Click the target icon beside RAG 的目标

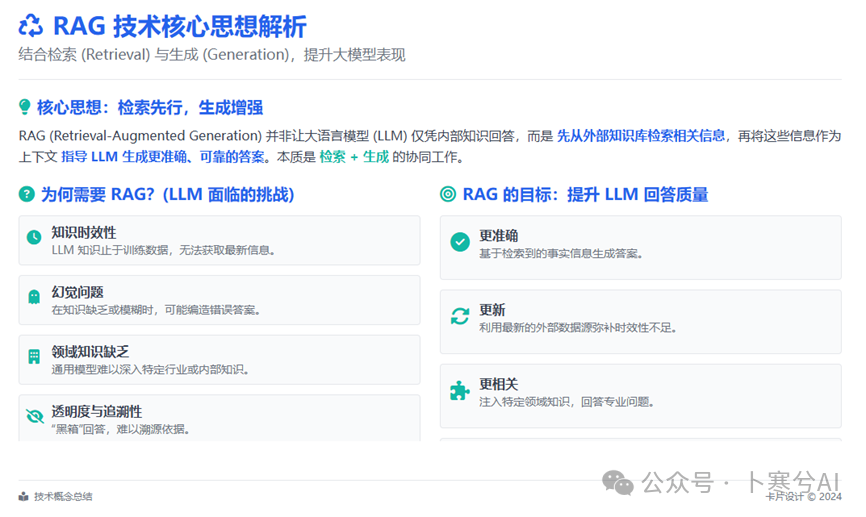pyautogui.click(x=447, y=195)
